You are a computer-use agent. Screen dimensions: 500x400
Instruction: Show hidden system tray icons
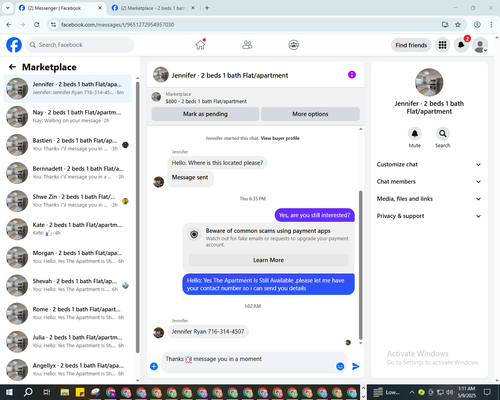click(x=412, y=392)
